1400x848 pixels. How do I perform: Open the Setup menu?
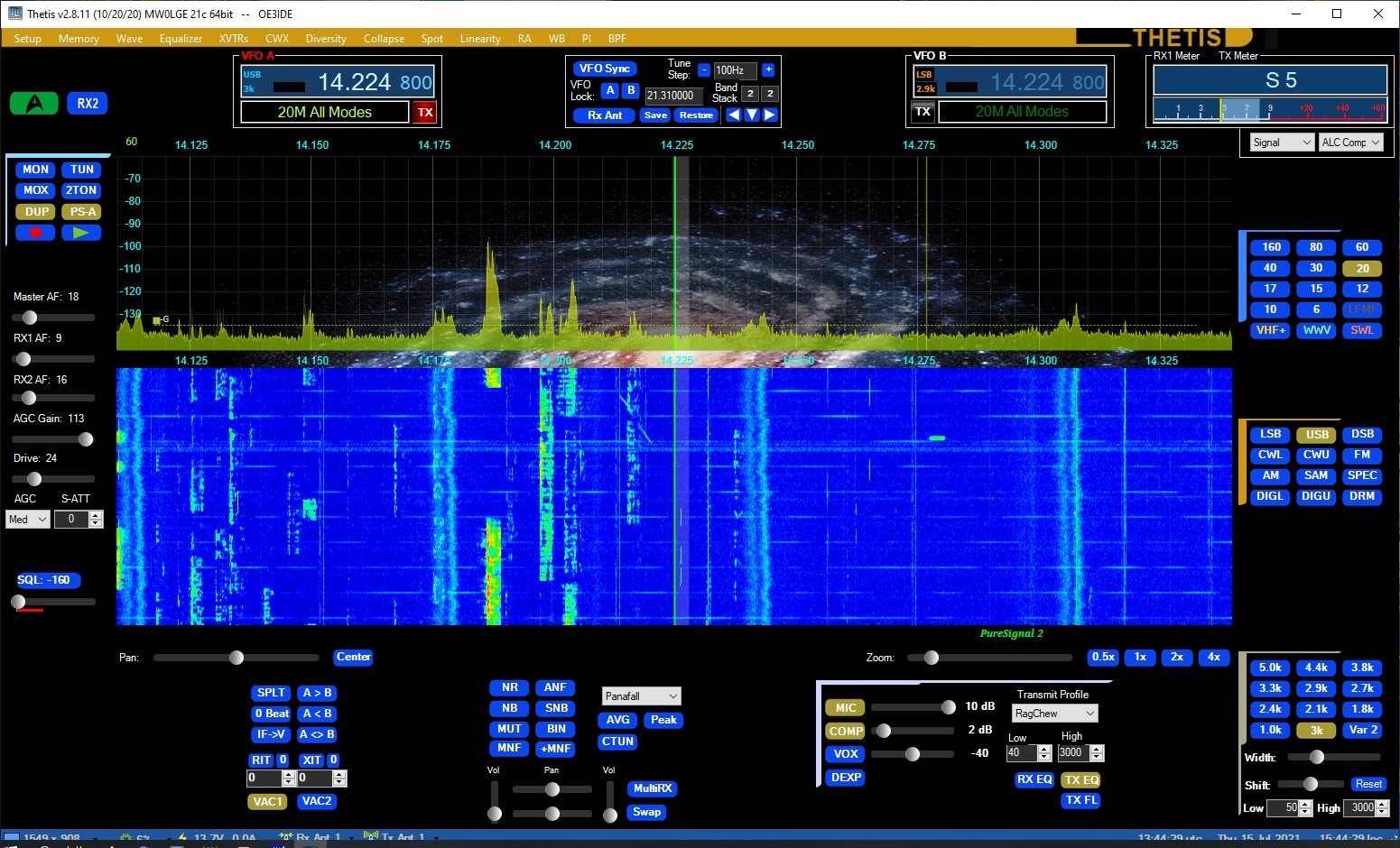tap(27, 38)
